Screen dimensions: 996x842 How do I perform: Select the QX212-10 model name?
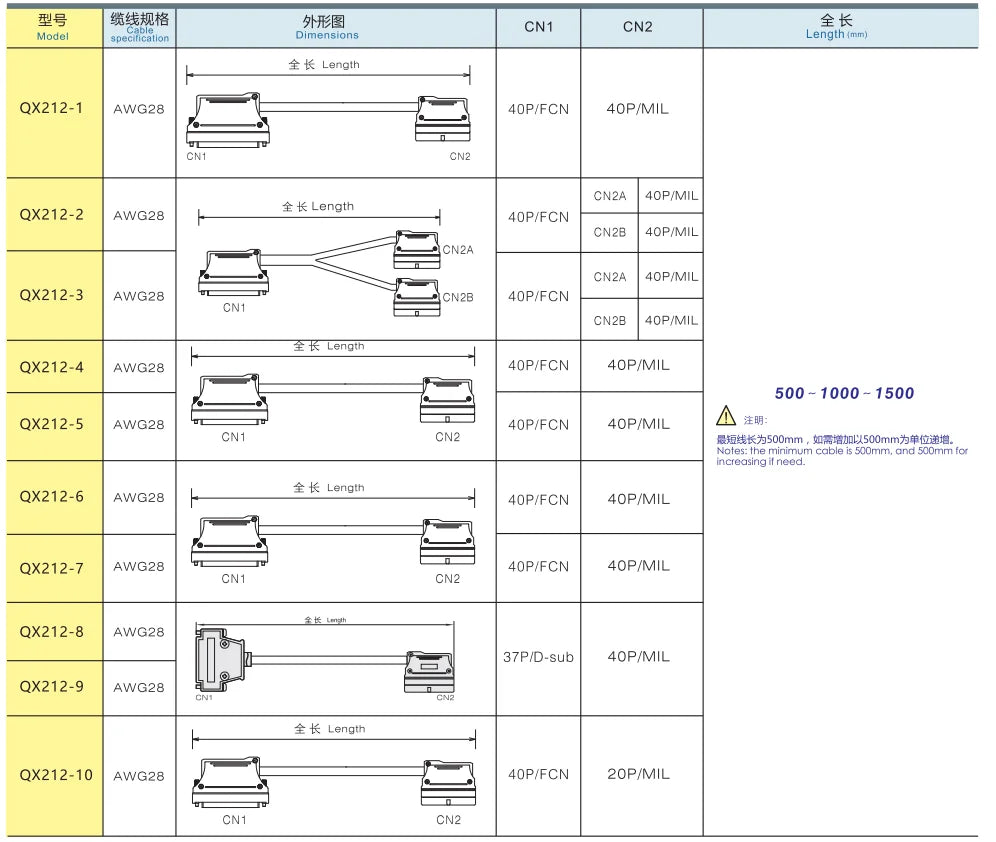click(x=56, y=775)
